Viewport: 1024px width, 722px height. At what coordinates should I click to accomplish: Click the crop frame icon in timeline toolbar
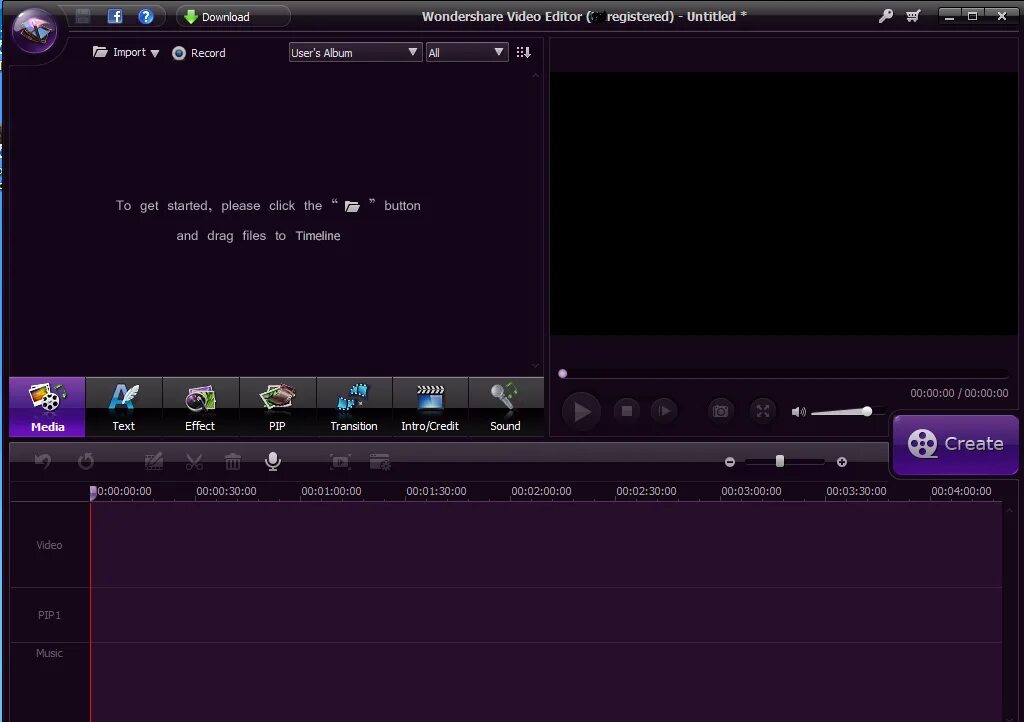[340, 462]
